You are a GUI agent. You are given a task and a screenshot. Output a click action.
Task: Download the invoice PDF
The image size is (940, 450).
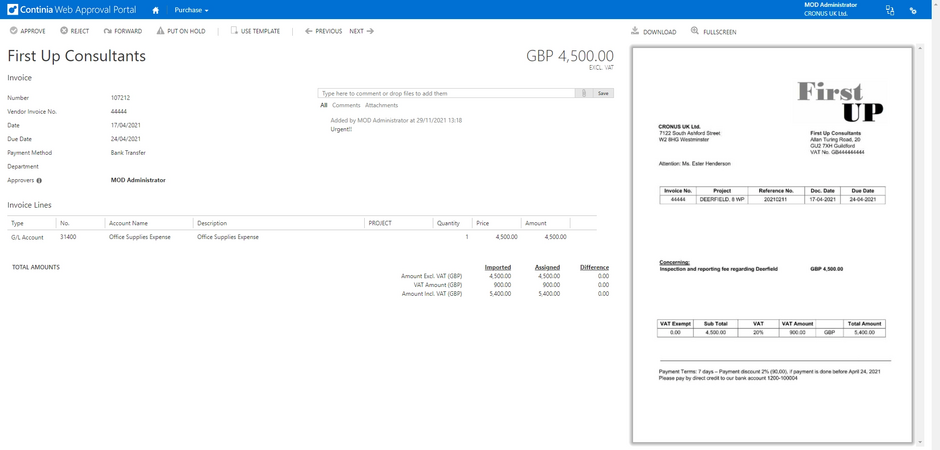tap(653, 32)
